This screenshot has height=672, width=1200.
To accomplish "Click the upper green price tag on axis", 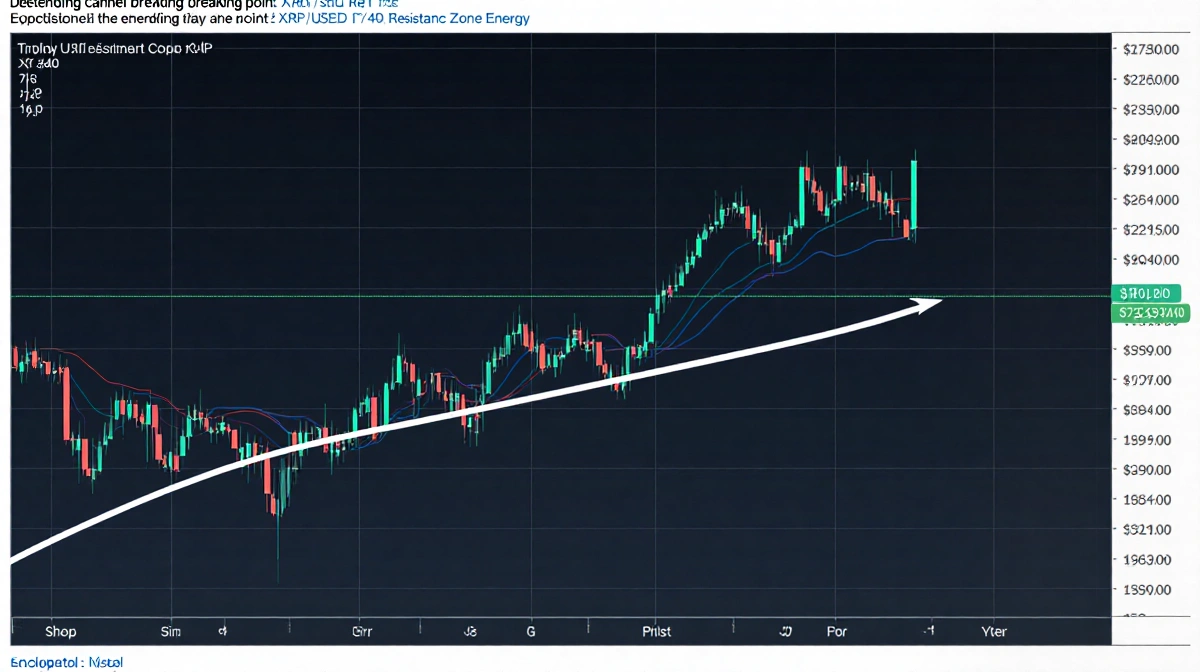I will coord(1146,293).
